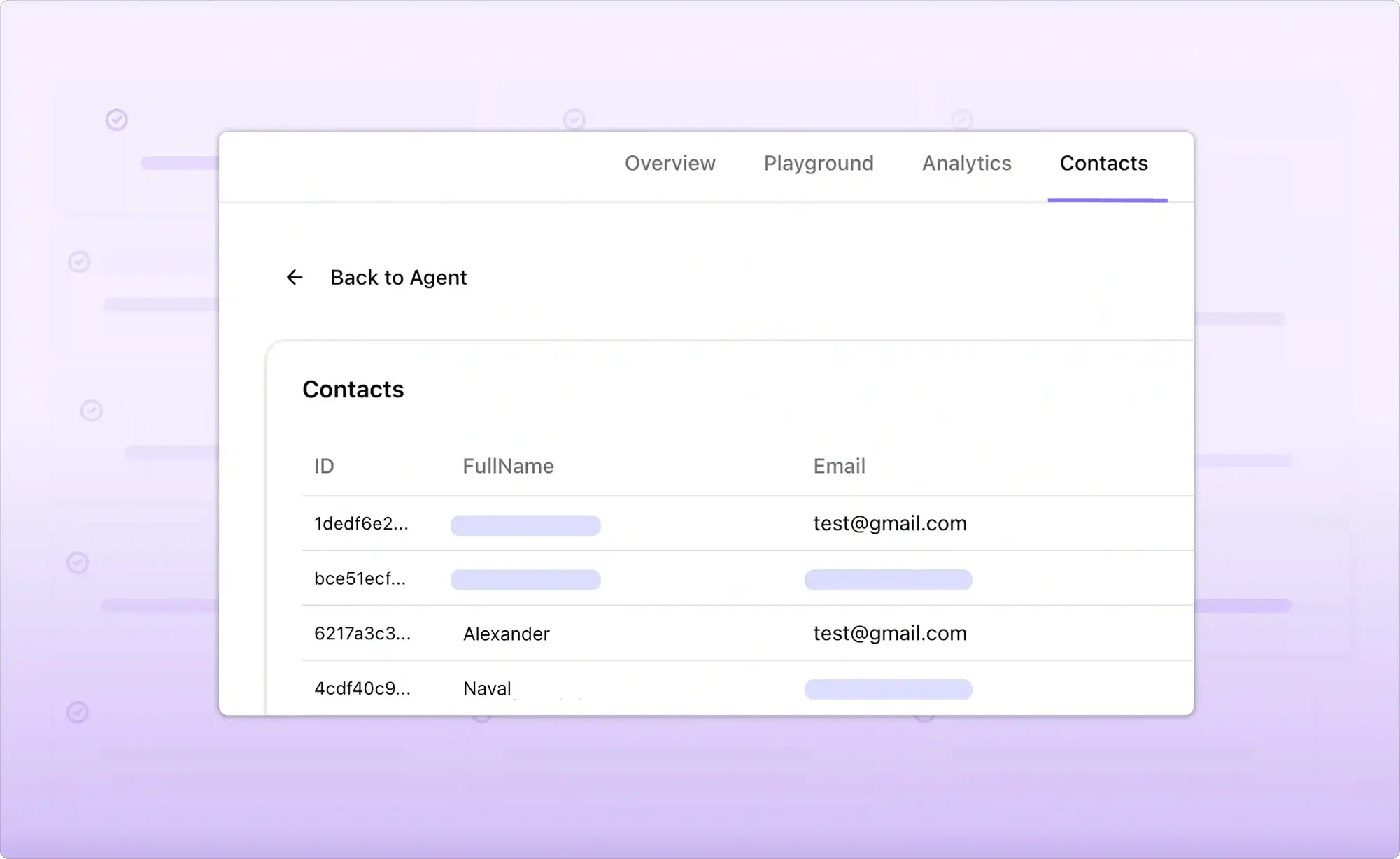Click the ID column header
The height and width of the screenshot is (859, 1400).
324,466
